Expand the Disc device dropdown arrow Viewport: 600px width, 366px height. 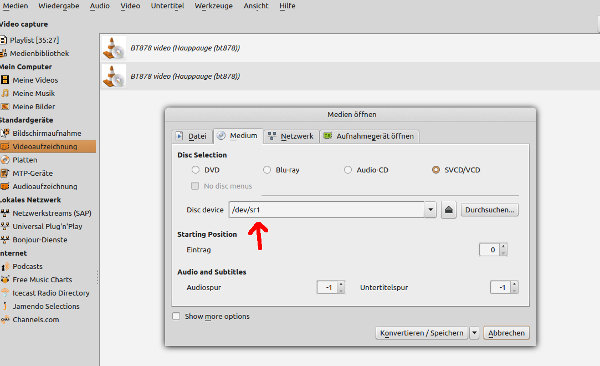pos(430,210)
